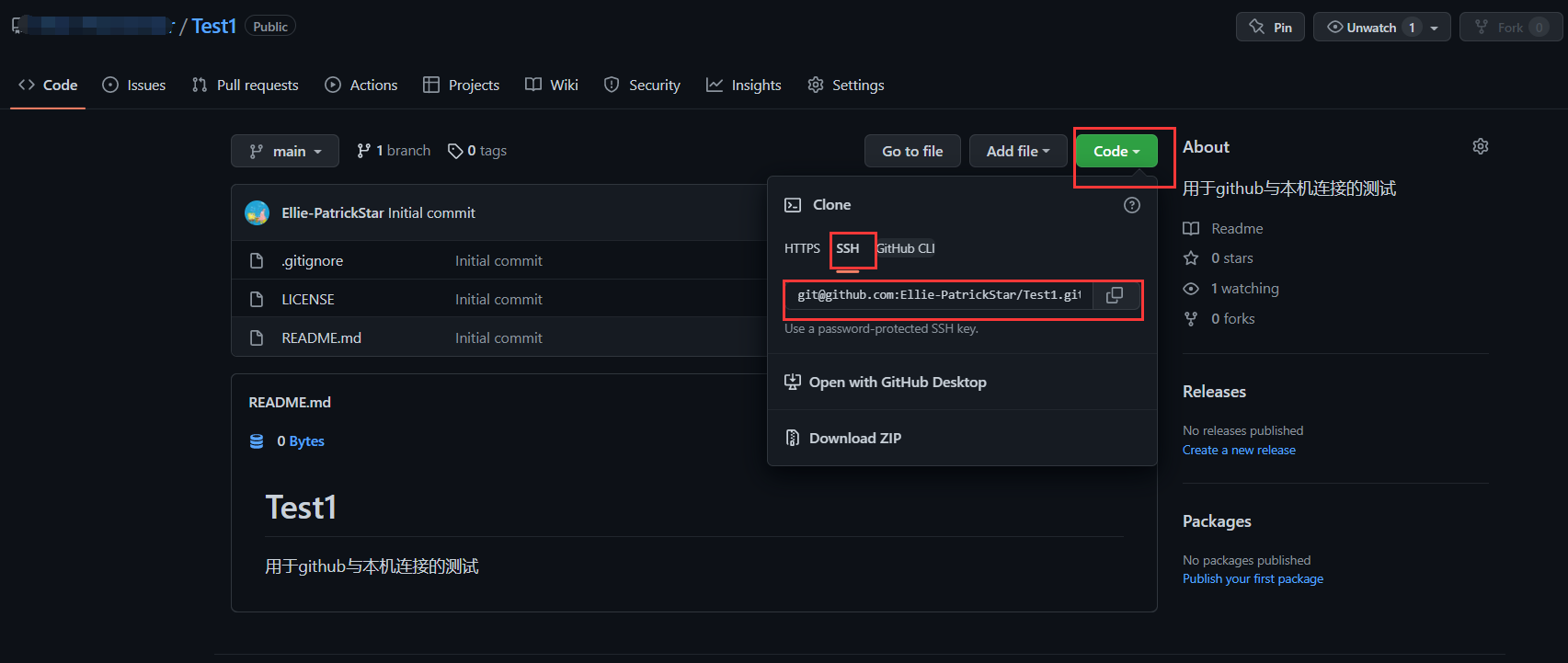This screenshot has width=1568, height=663.
Task: Open the .gitignore file
Action: [313, 261]
